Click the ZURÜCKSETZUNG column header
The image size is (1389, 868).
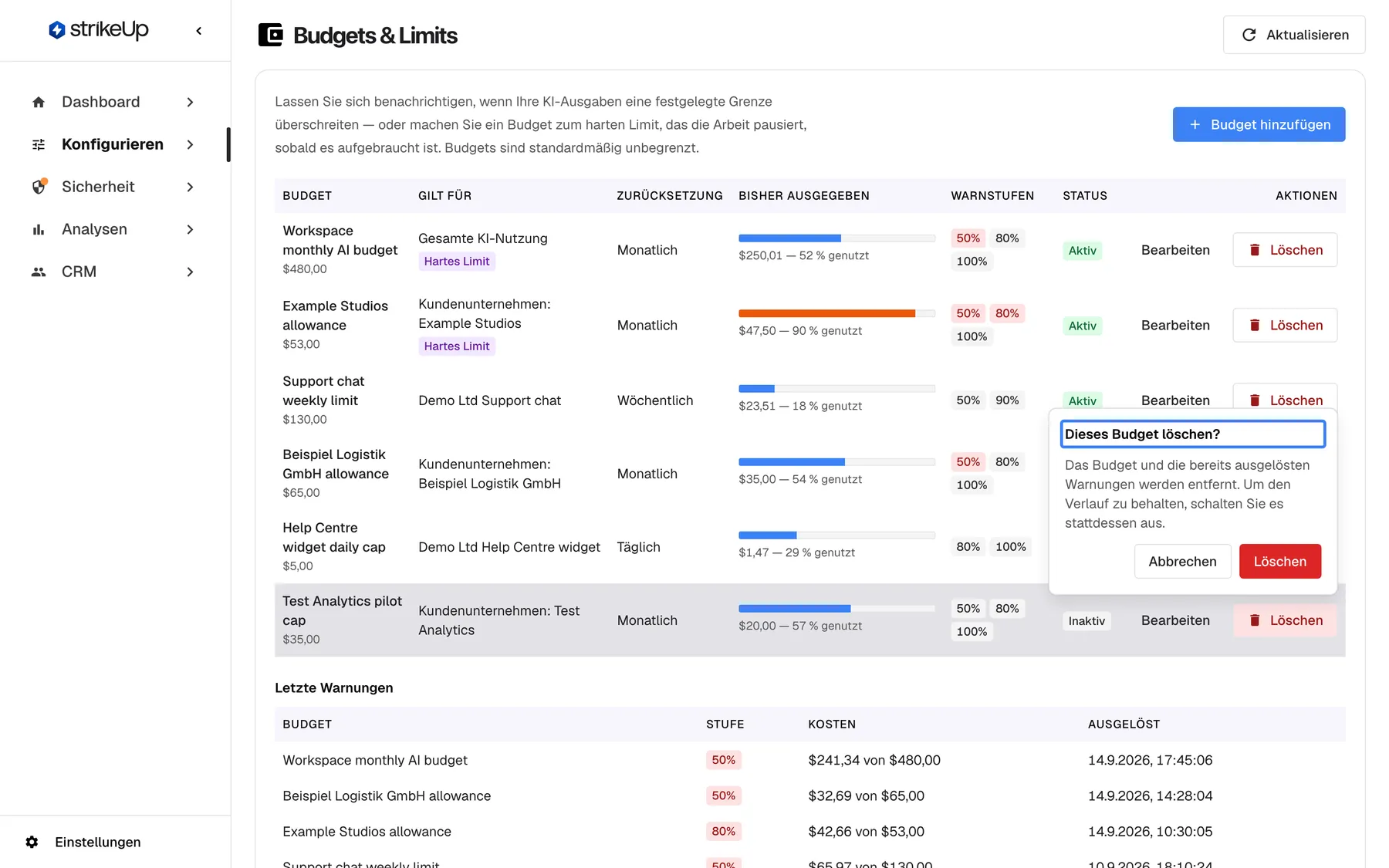pos(670,196)
